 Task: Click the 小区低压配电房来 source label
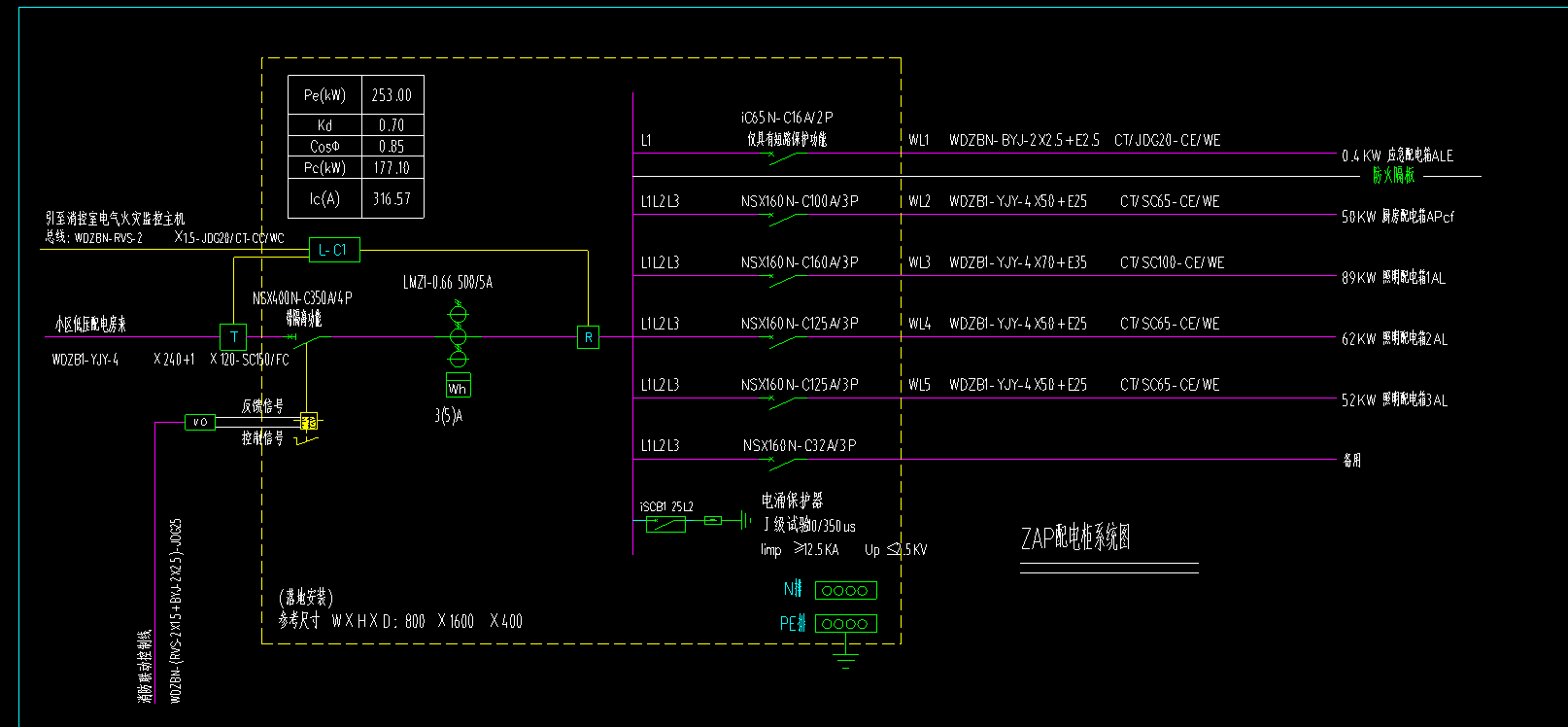[x=90, y=324]
